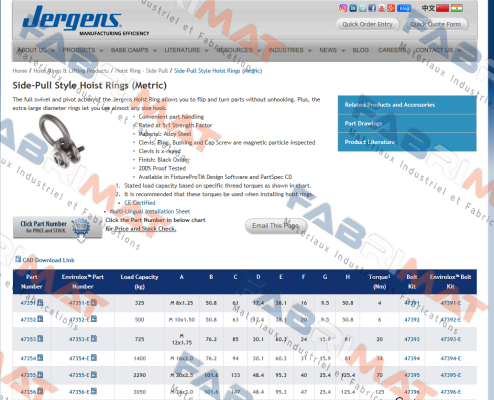Open the Instagram social icon
The width and height of the screenshot is (494, 400).
point(343,8)
